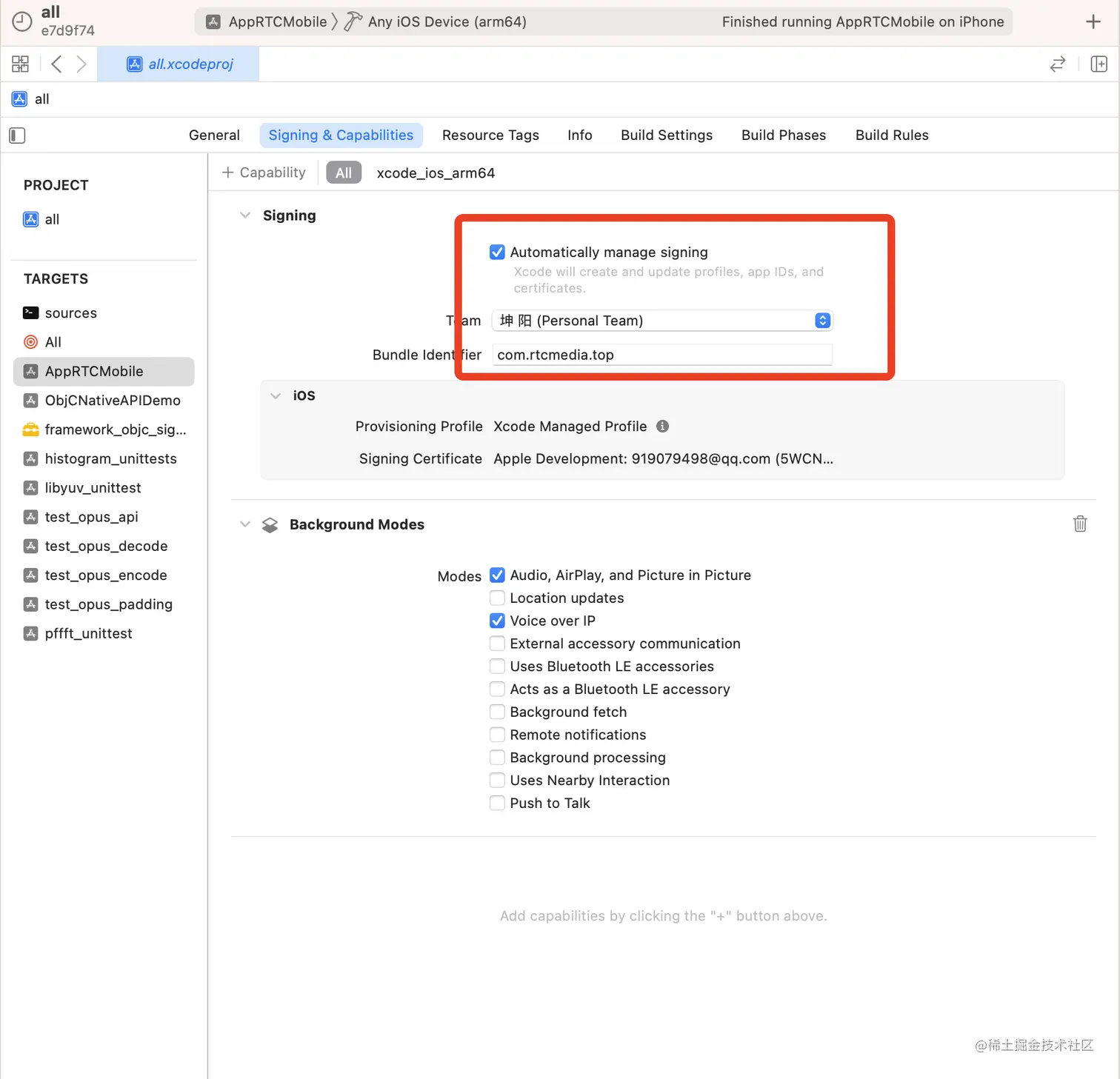Select the histogram_unittests target
Viewport: 1120px width, 1079px height.
click(x=104, y=458)
